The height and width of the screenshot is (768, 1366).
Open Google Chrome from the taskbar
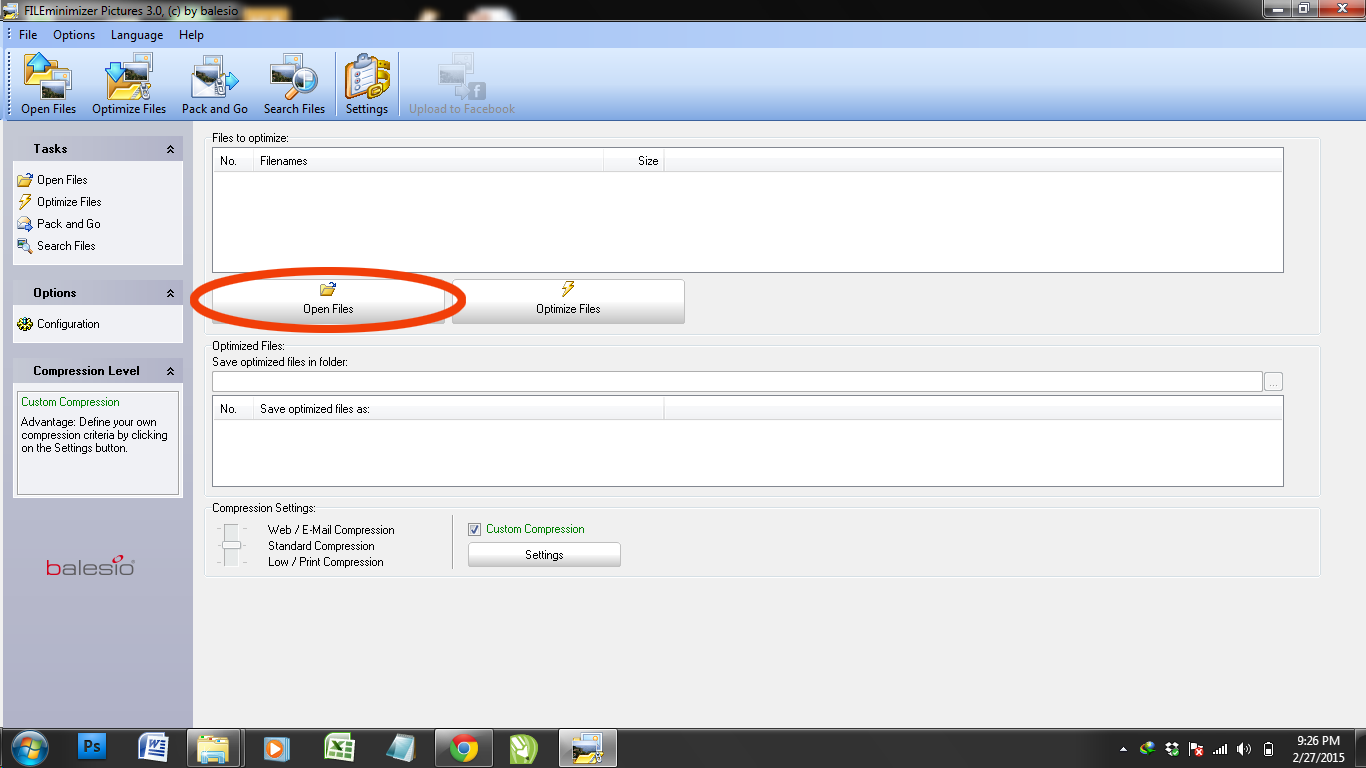point(462,747)
